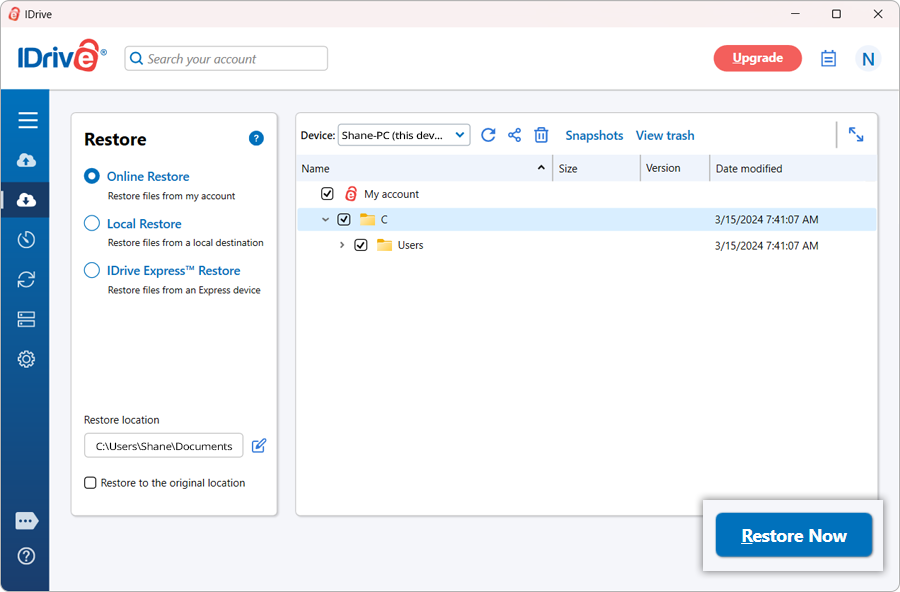Open the hamburger menu in sidebar
This screenshot has width=900, height=592.
click(27, 120)
